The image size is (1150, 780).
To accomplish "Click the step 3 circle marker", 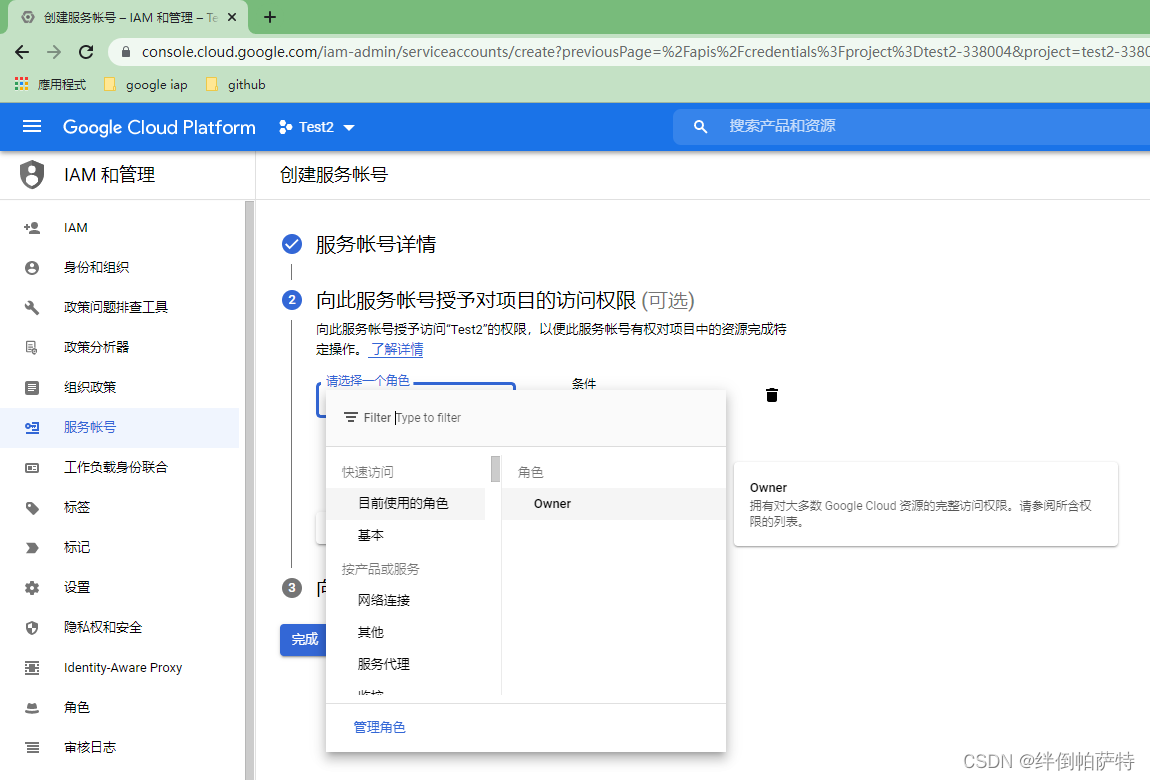I will pyautogui.click(x=292, y=588).
